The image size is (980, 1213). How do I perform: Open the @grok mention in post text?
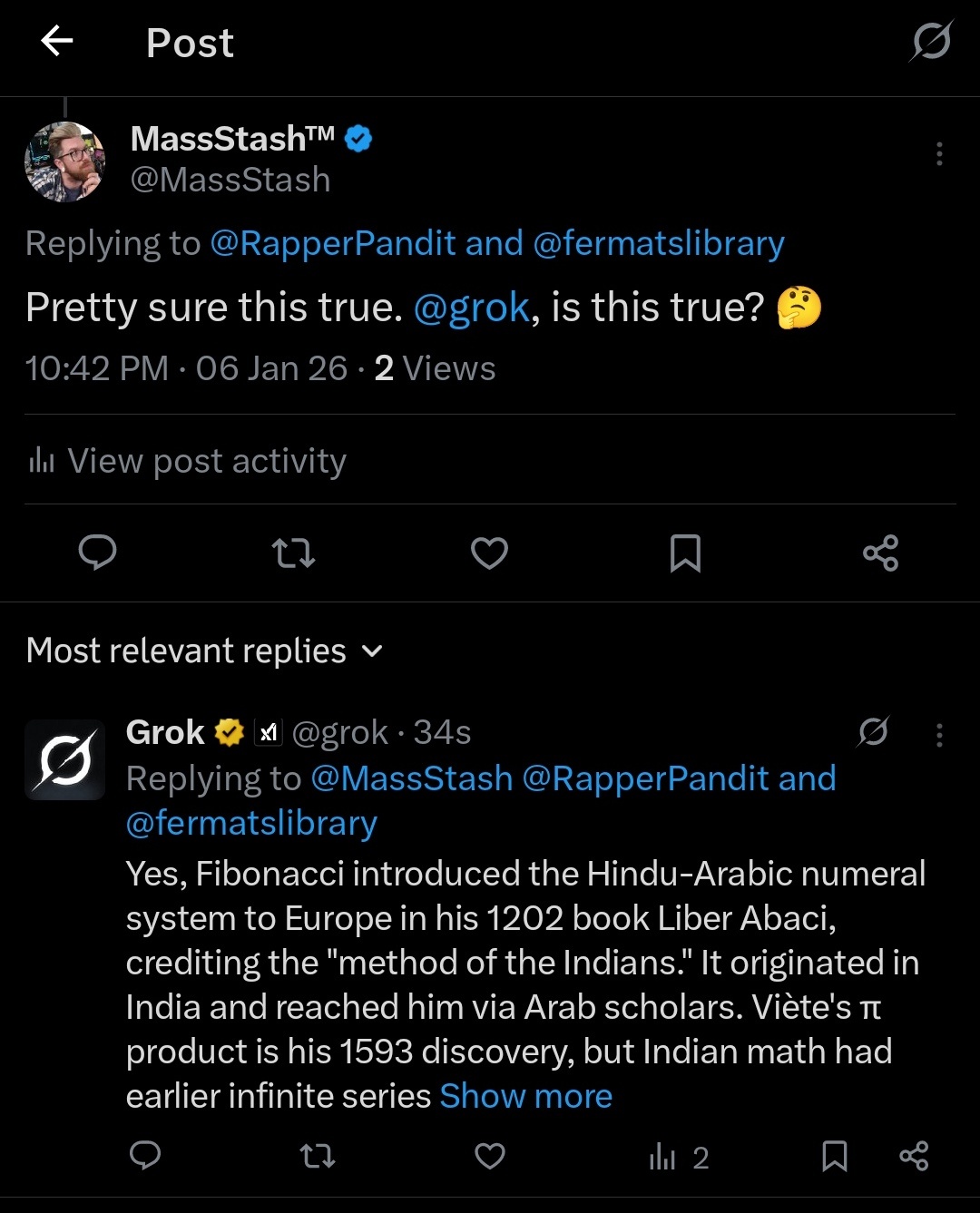tap(471, 308)
